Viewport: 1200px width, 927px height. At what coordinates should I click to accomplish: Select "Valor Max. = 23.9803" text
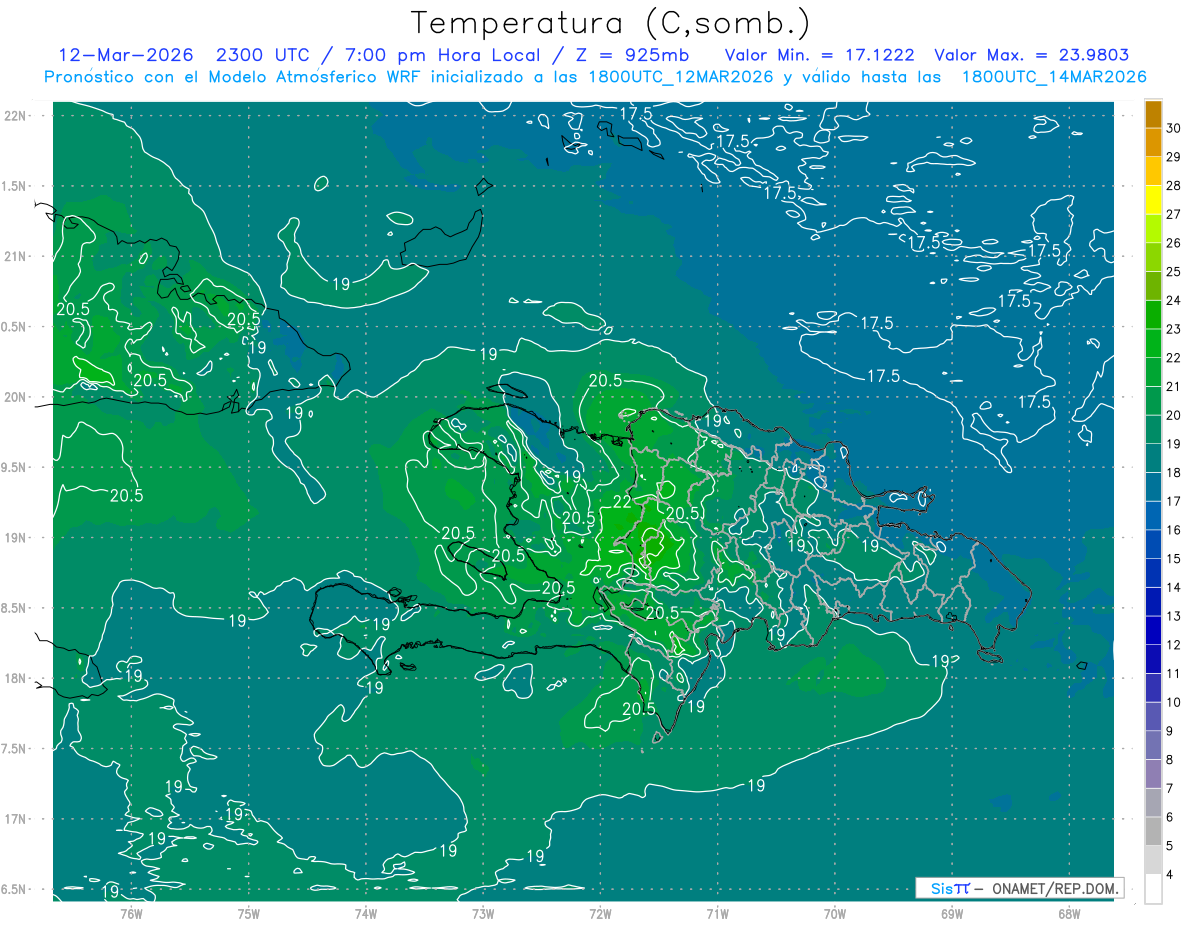coord(1031,55)
